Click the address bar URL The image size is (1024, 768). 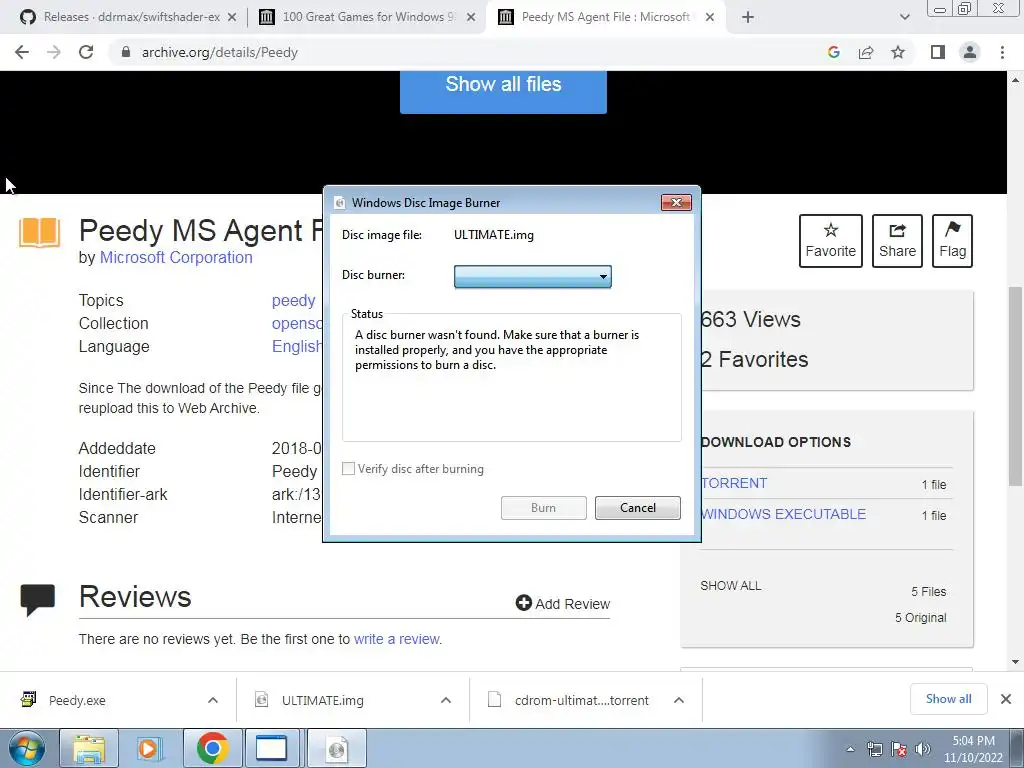tap(219, 52)
